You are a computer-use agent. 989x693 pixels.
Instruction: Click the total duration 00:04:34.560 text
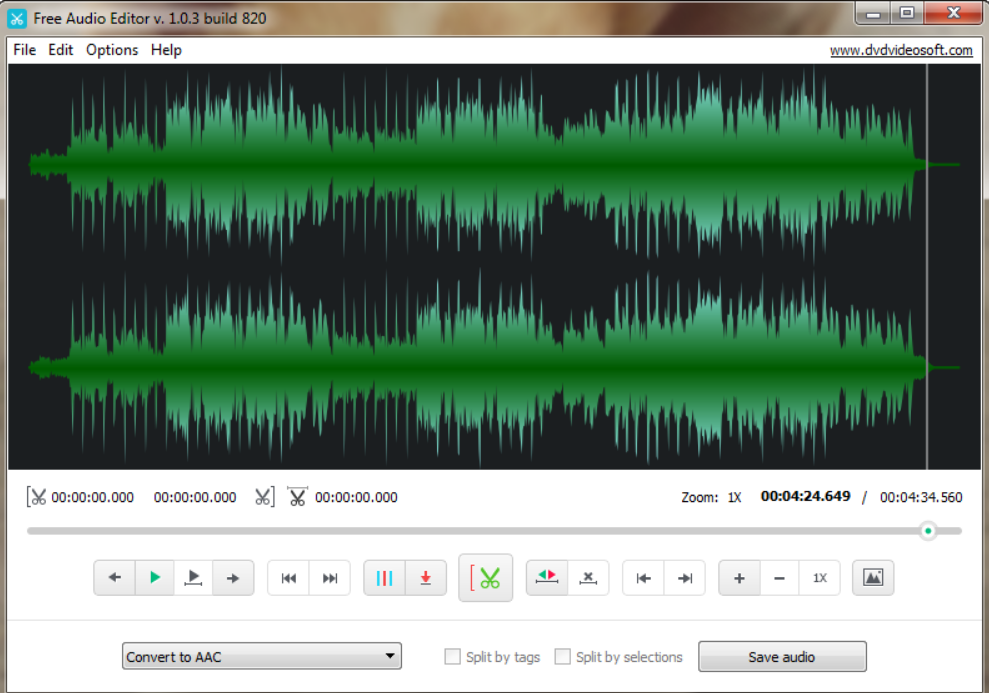point(921,498)
